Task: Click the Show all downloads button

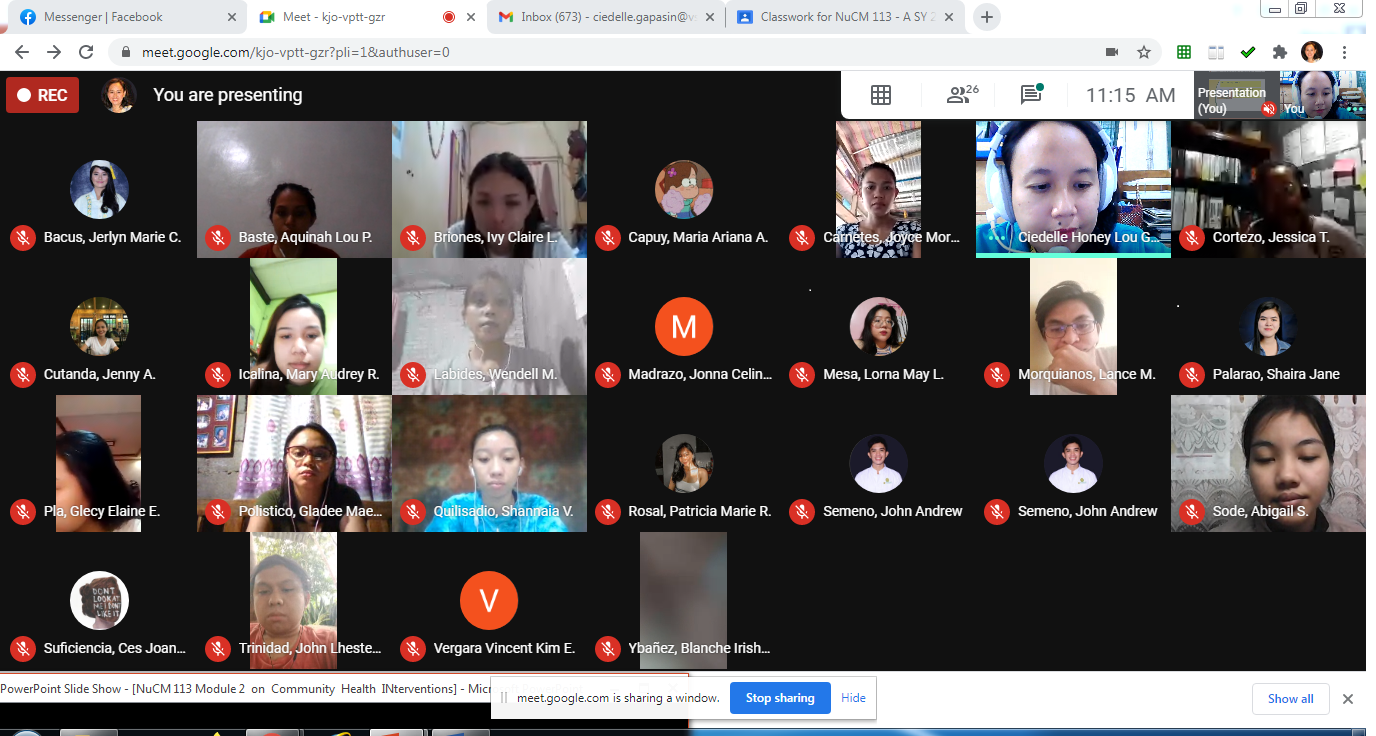Action: [1290, 699]
